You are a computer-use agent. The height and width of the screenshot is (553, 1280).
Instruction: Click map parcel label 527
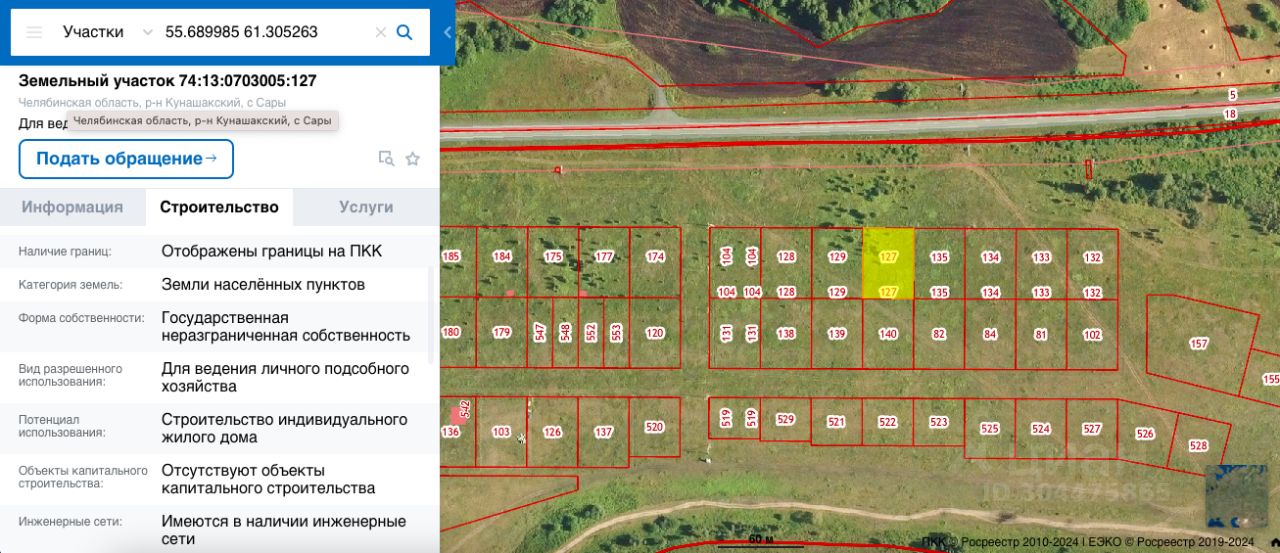click(x=1092, y=428)
